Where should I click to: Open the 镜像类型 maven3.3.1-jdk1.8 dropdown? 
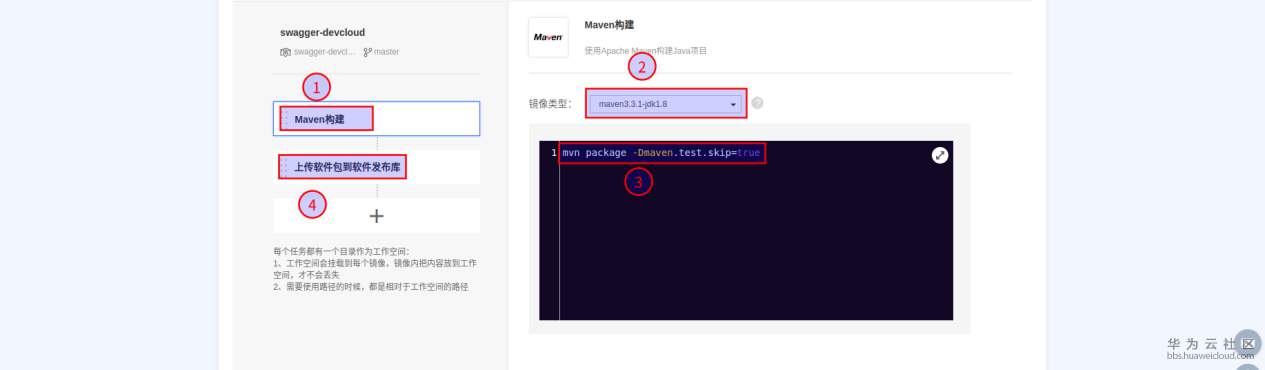666,103
